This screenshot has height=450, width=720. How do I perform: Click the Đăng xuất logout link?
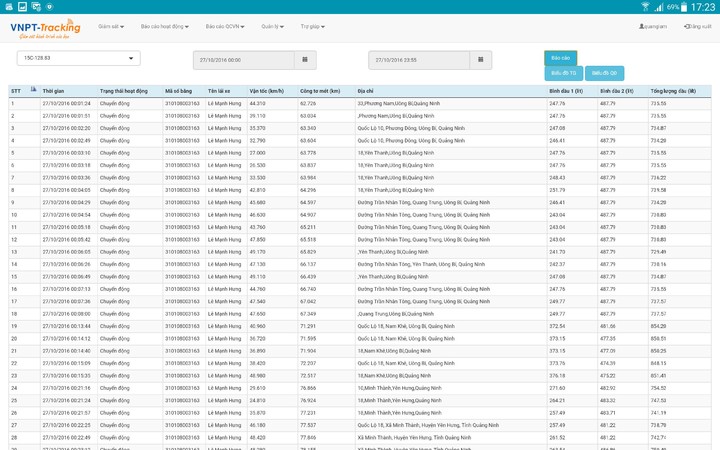point(698,27)
